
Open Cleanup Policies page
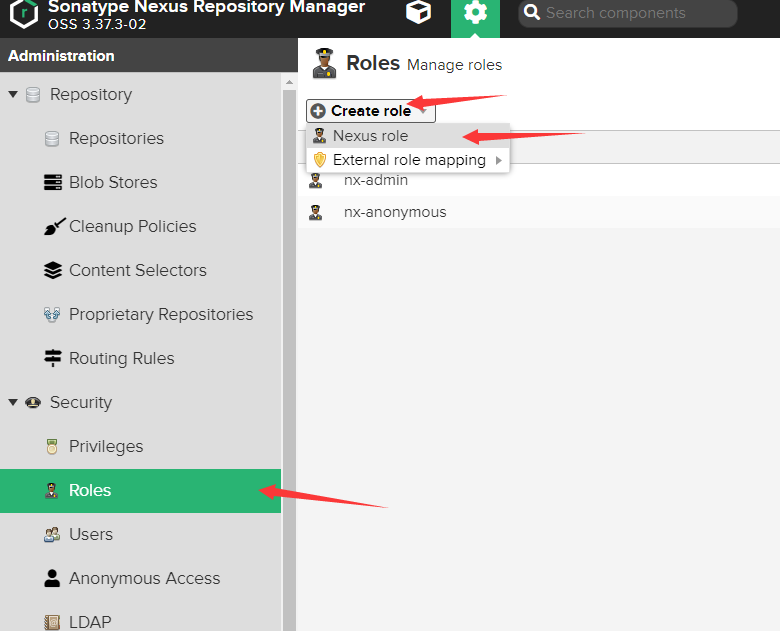(x=133, y=226)
